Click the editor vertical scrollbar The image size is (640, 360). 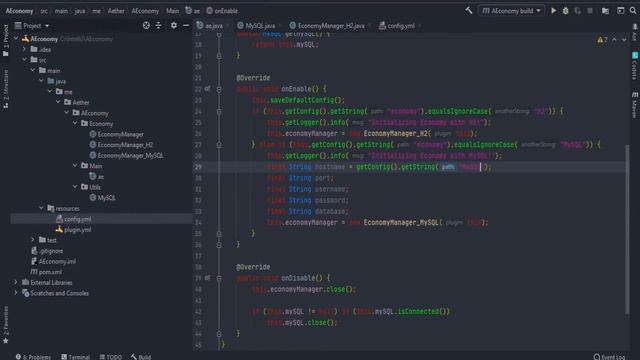point(627,229)
